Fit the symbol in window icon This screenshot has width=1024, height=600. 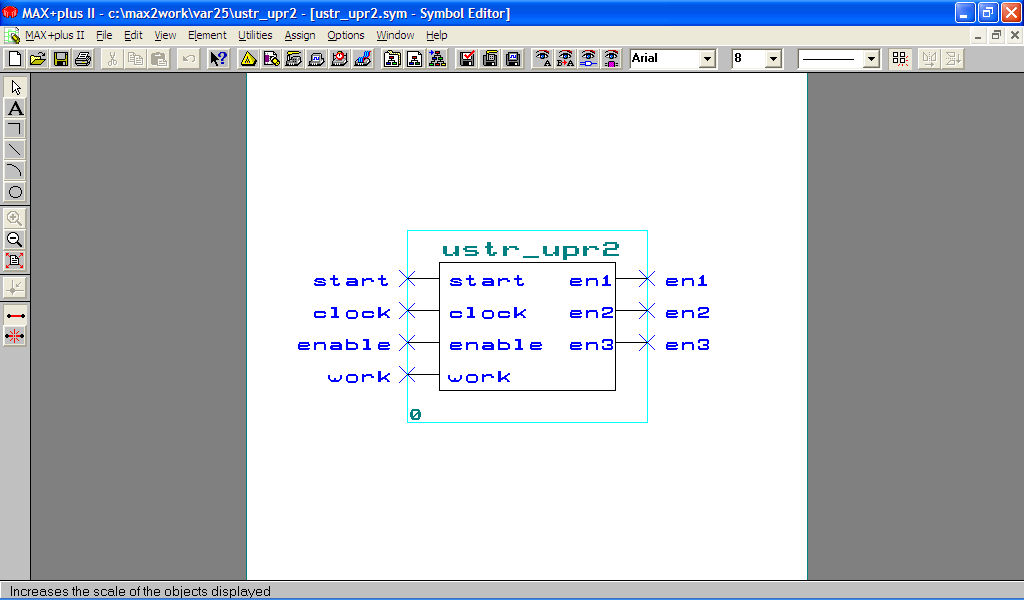[15, 261]
